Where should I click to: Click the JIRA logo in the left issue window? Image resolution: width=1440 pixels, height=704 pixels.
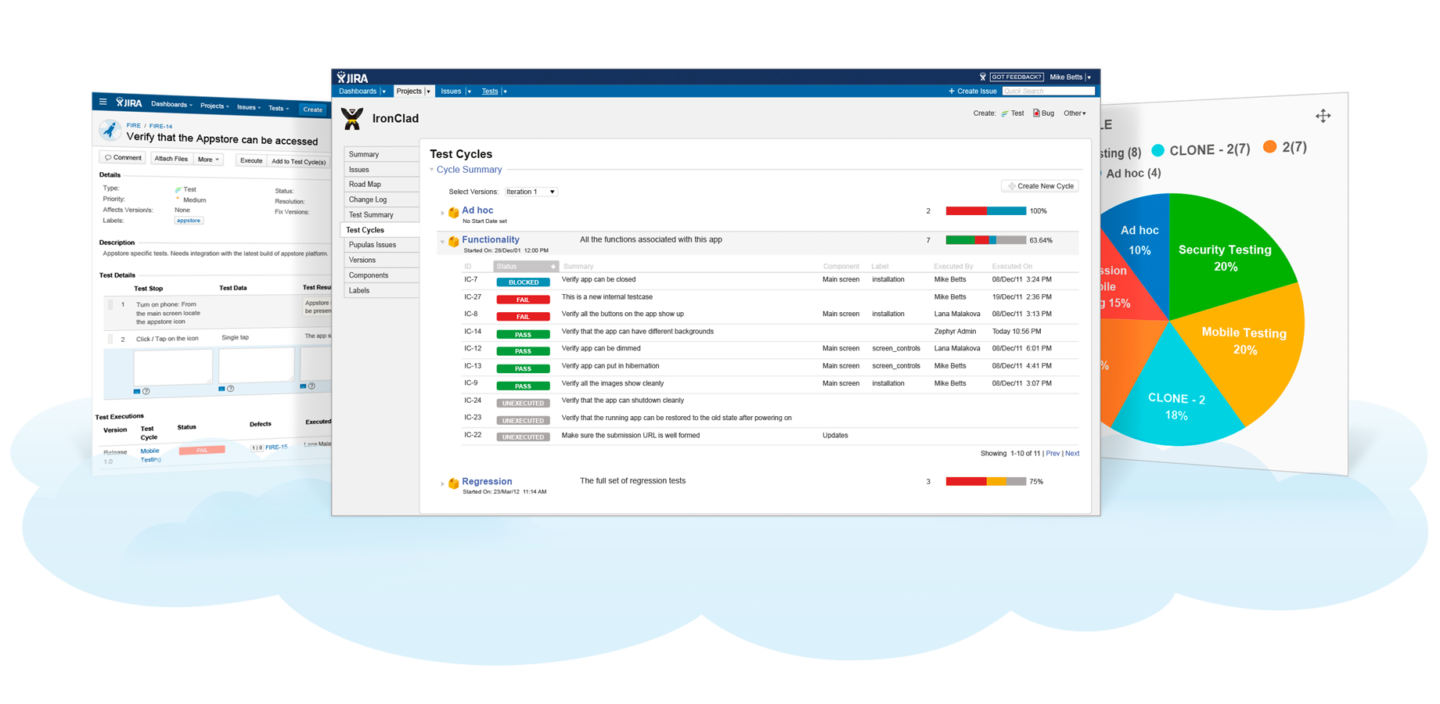pyautogui.click(x=129, y=102)
